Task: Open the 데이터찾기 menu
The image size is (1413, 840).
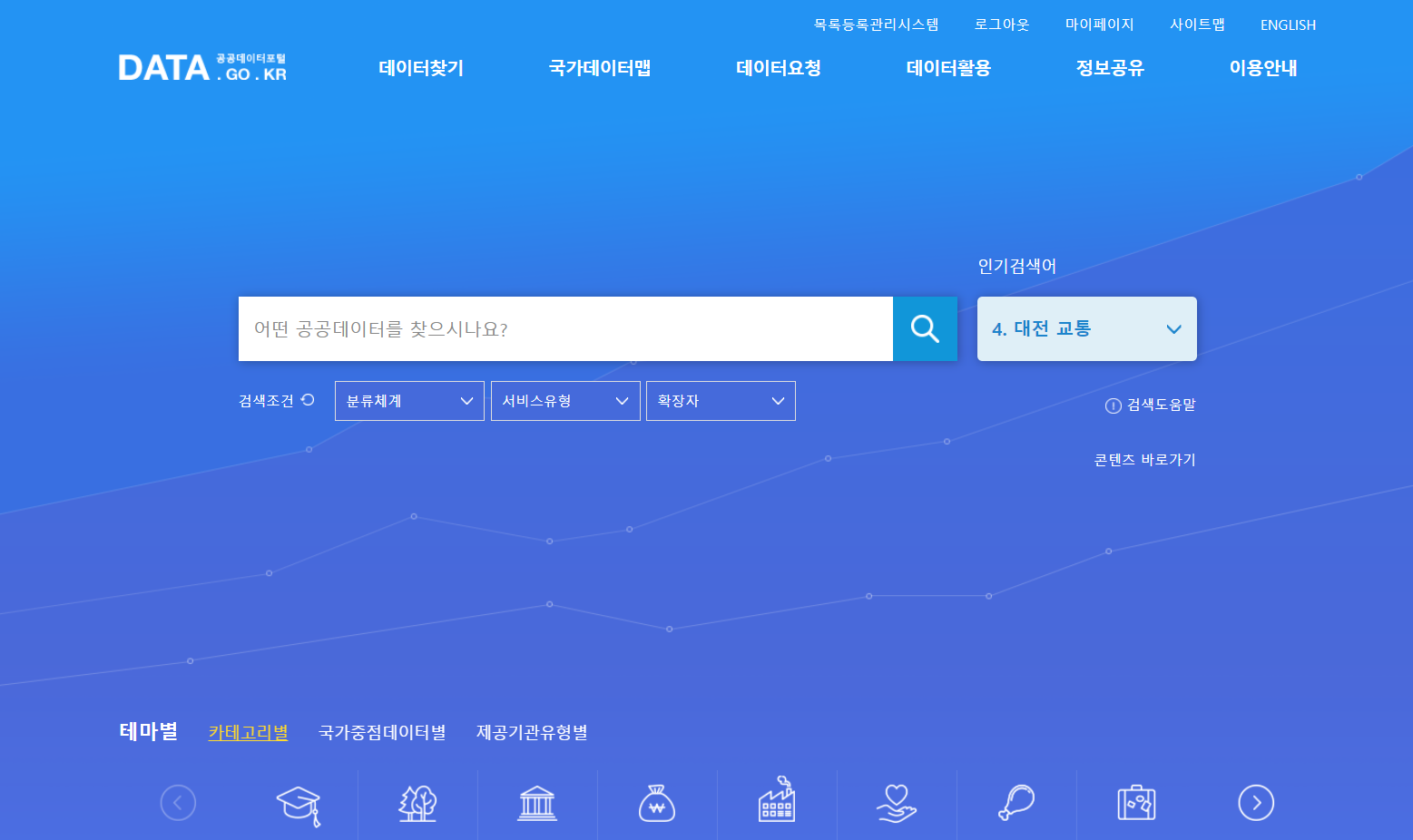Action: (x=421, y=68)
